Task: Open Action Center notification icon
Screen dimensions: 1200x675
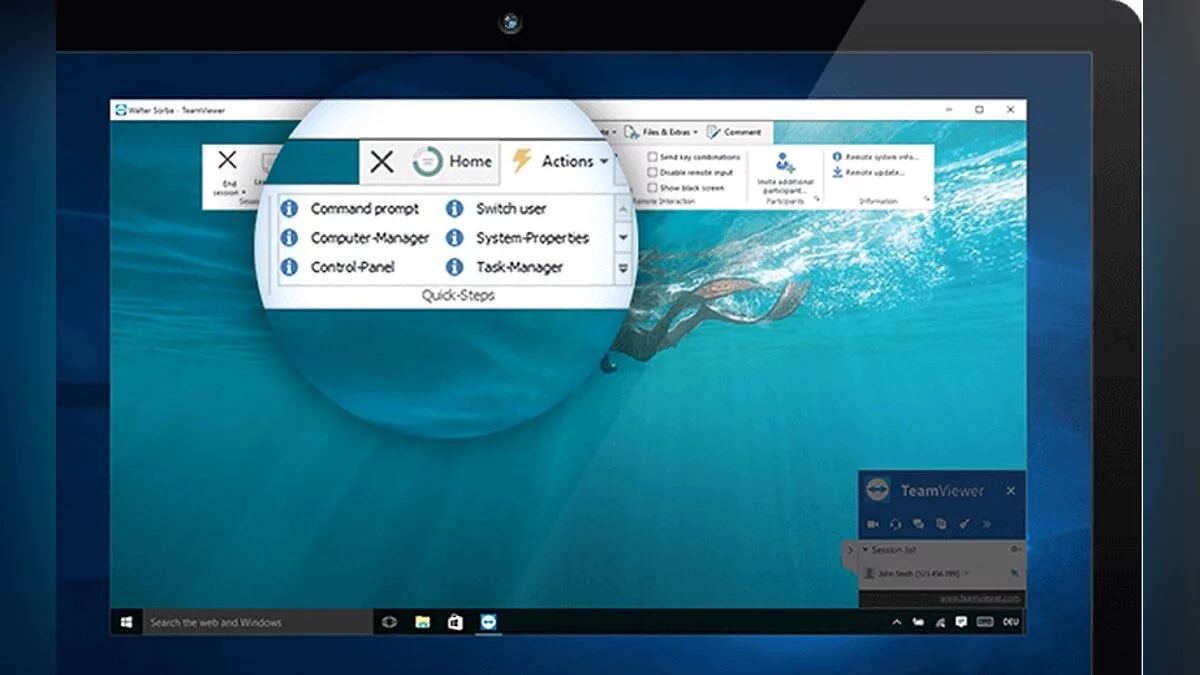Action: (x=961, y=622)
